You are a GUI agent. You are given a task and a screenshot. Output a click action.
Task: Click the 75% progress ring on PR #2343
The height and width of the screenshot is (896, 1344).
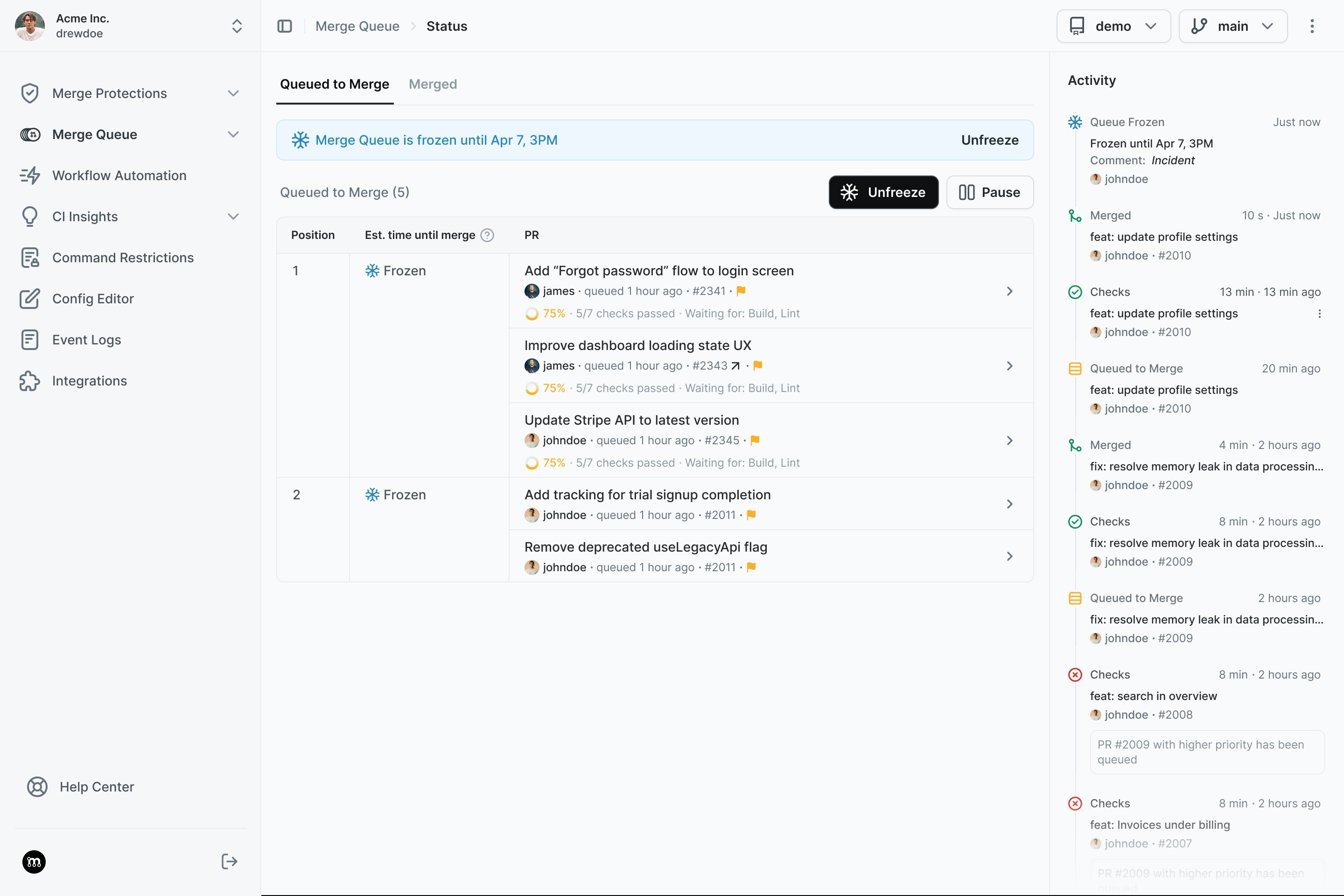click(532, 389)
